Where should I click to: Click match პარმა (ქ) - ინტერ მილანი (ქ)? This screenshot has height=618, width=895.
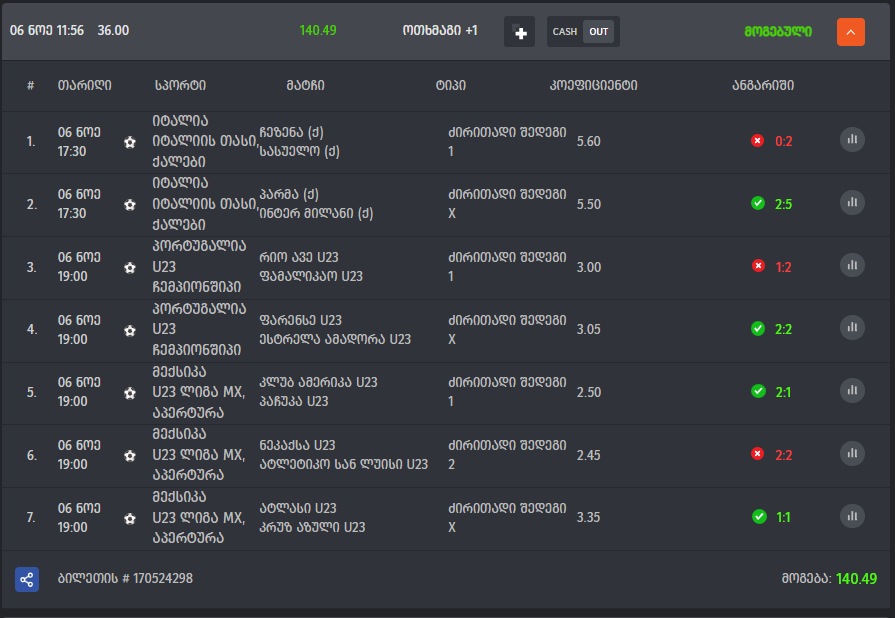316,204
